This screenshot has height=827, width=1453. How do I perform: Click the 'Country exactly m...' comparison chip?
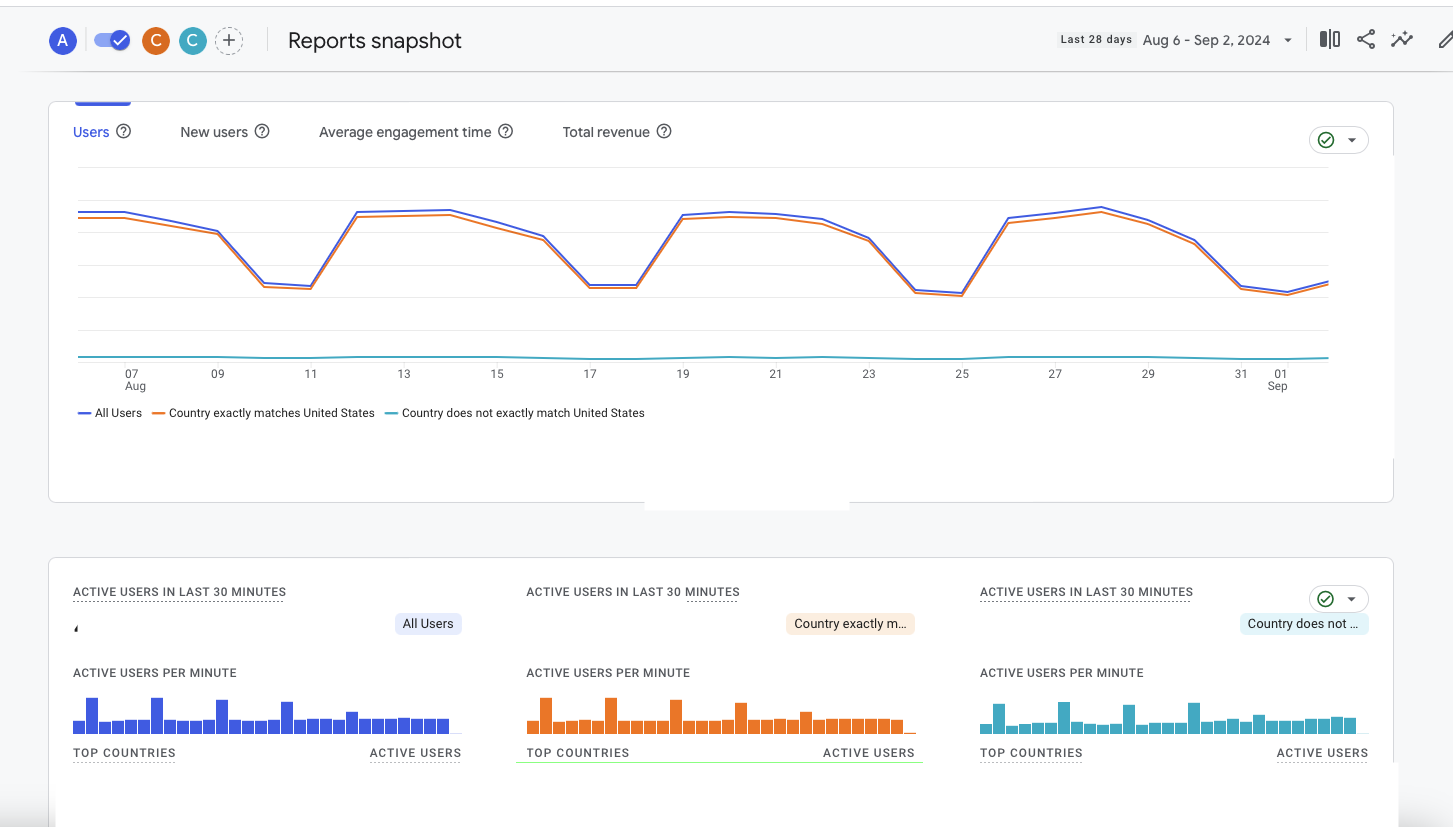pyautogui.click(x=850, y=624)
